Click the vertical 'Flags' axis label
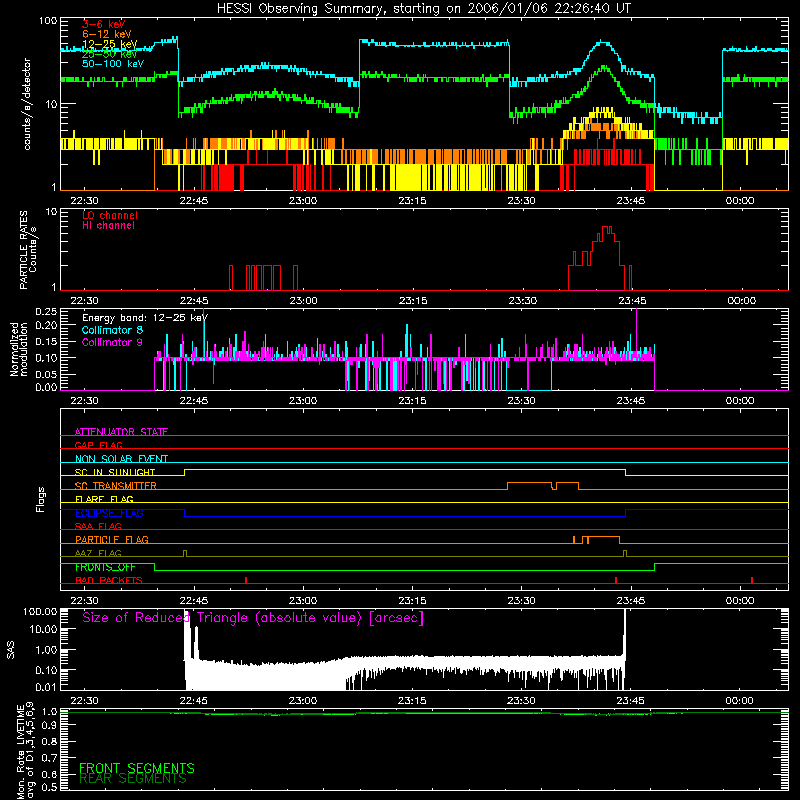Screen dimensions: 800x800 (40, 499)
